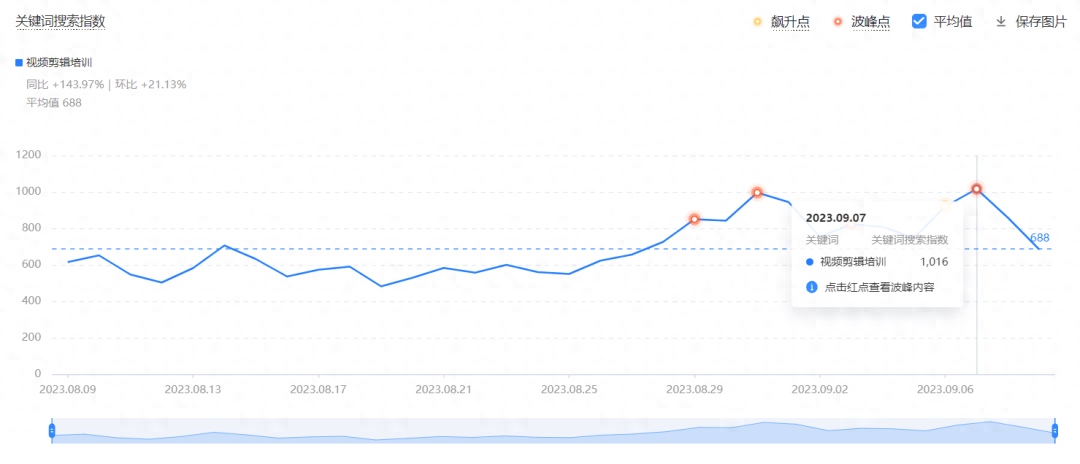The width and height of the screenshot is (1080, 464).
Task: Click the blue square before 视频剪辑培训 legend
Action: tap(19, 63)
